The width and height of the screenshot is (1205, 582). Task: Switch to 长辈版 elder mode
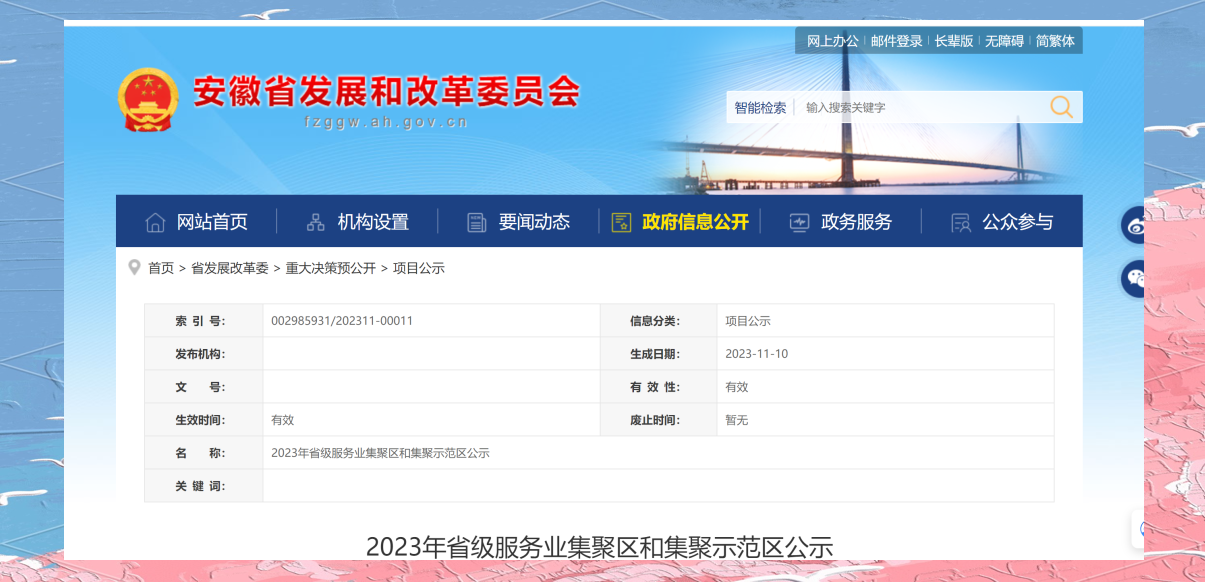(954, 41)
